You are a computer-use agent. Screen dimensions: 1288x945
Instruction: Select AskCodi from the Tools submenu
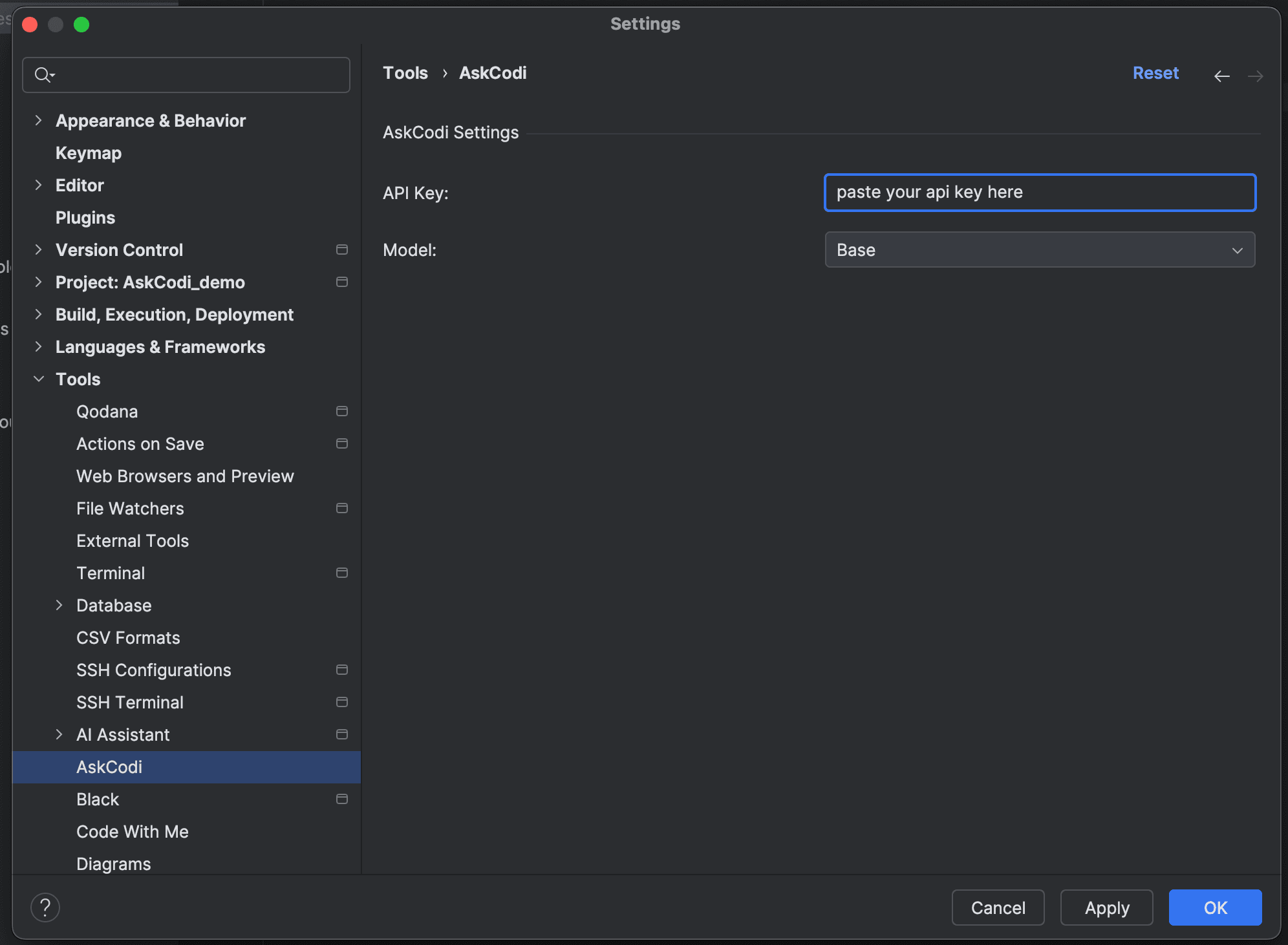pyautogui.click(x=110, y=767)
